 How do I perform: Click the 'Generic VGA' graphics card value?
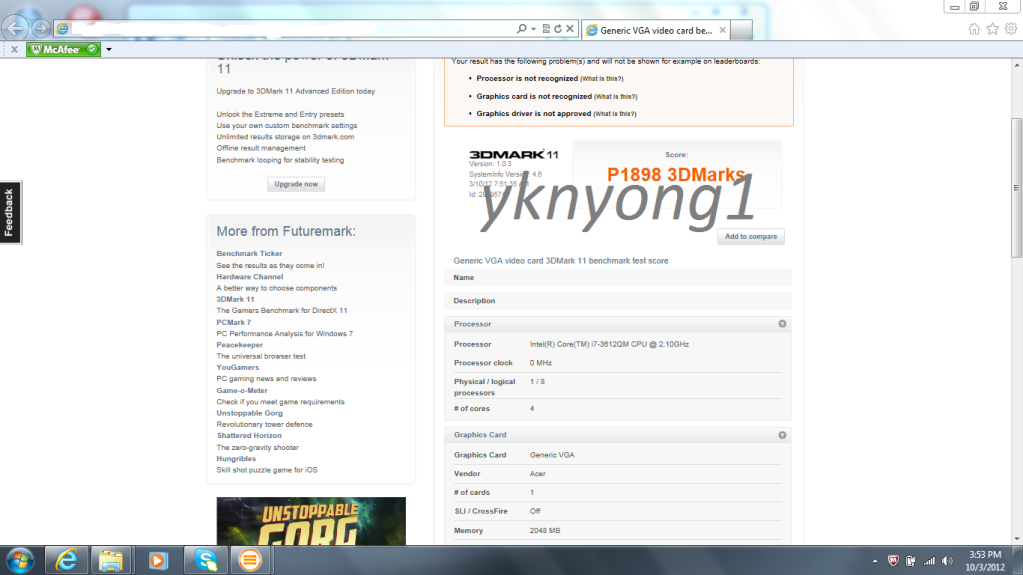[x=552, y=455]
